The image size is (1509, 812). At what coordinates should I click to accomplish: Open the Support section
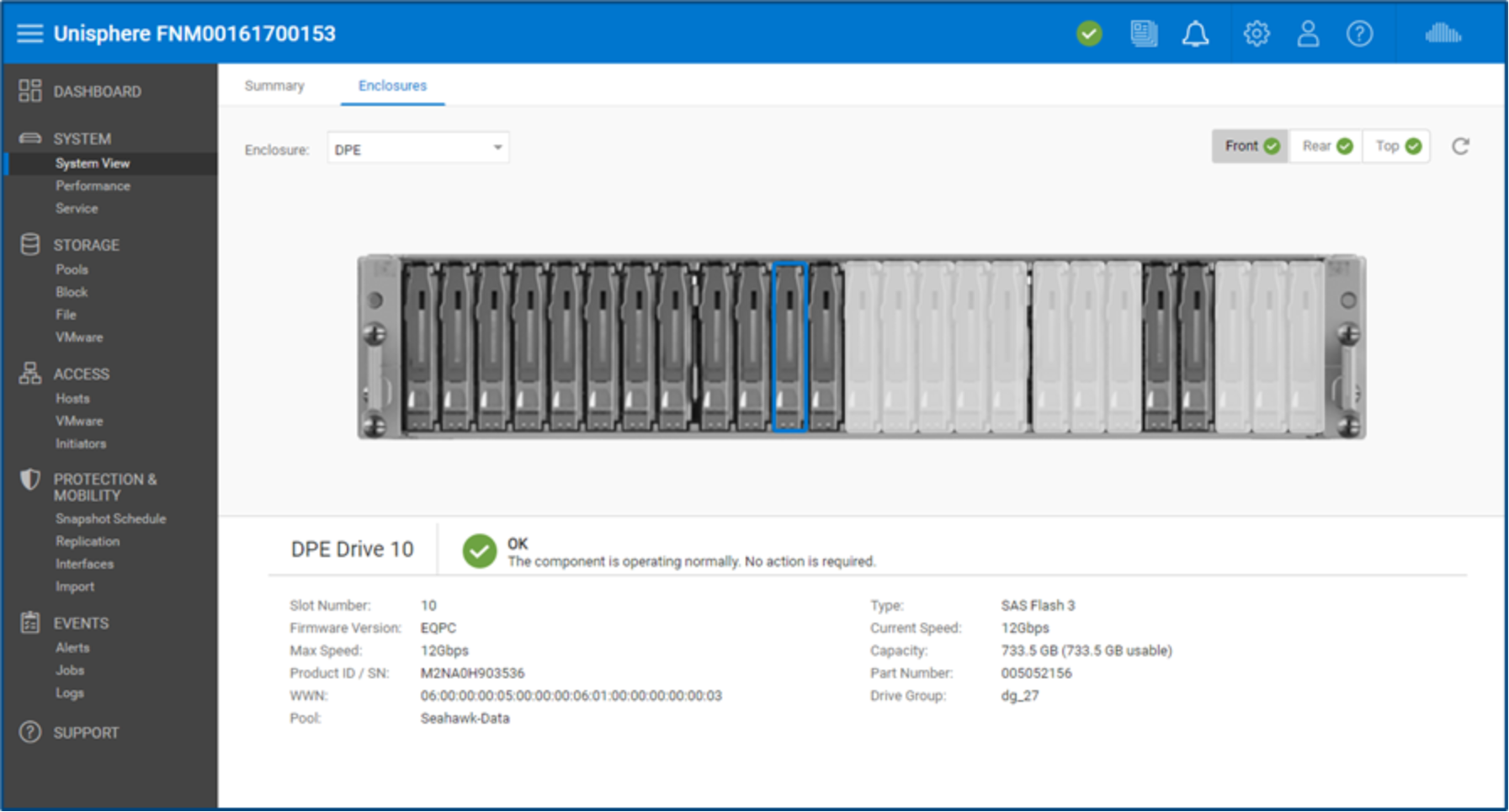86,733
